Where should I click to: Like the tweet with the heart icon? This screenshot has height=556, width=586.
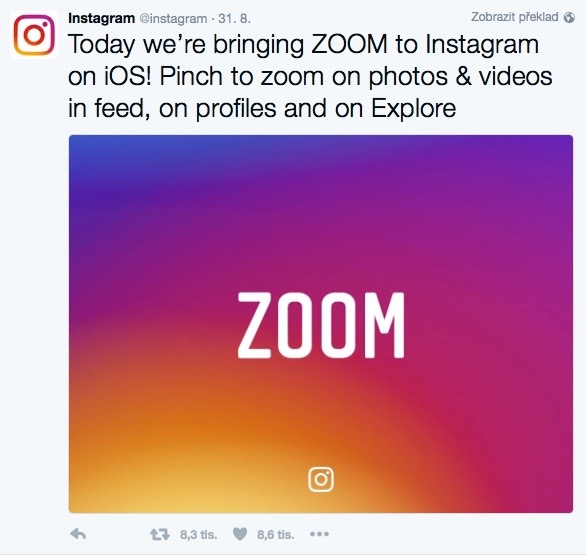click(x=240, y=534)
